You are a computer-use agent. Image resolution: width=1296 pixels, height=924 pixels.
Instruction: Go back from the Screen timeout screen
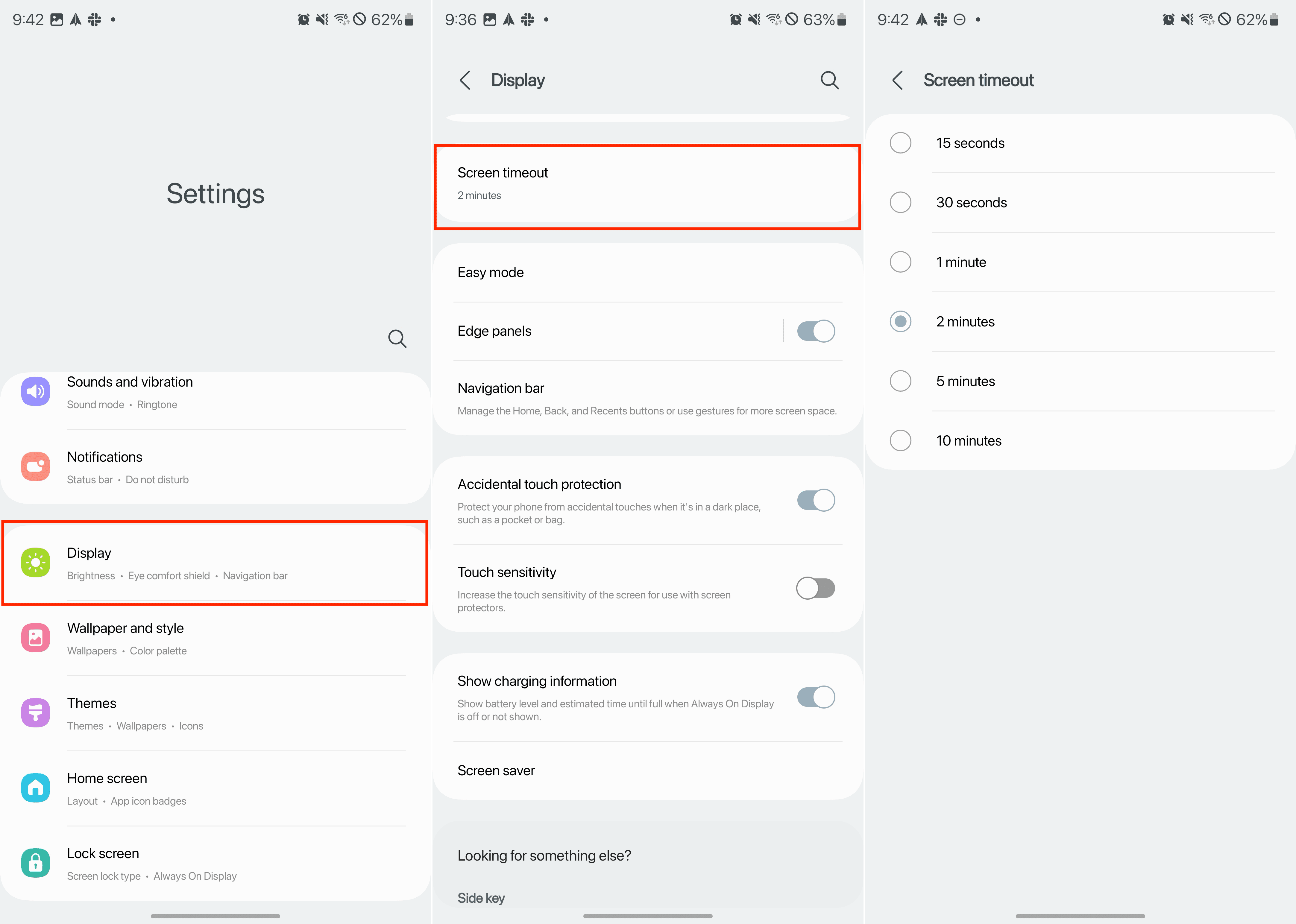898,80
